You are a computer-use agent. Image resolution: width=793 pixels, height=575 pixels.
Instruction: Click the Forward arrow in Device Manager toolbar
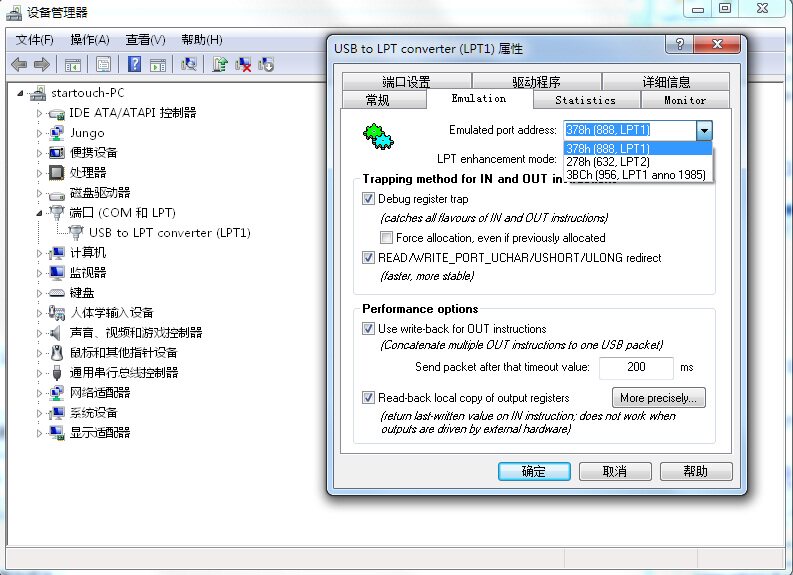(41, 64)
